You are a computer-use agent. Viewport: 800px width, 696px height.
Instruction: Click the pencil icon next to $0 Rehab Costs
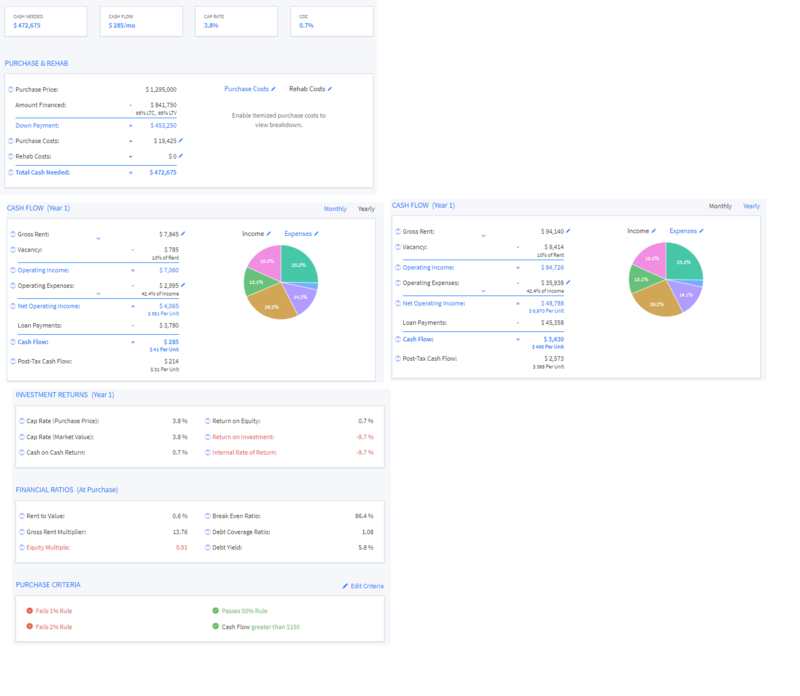point(181,156)
